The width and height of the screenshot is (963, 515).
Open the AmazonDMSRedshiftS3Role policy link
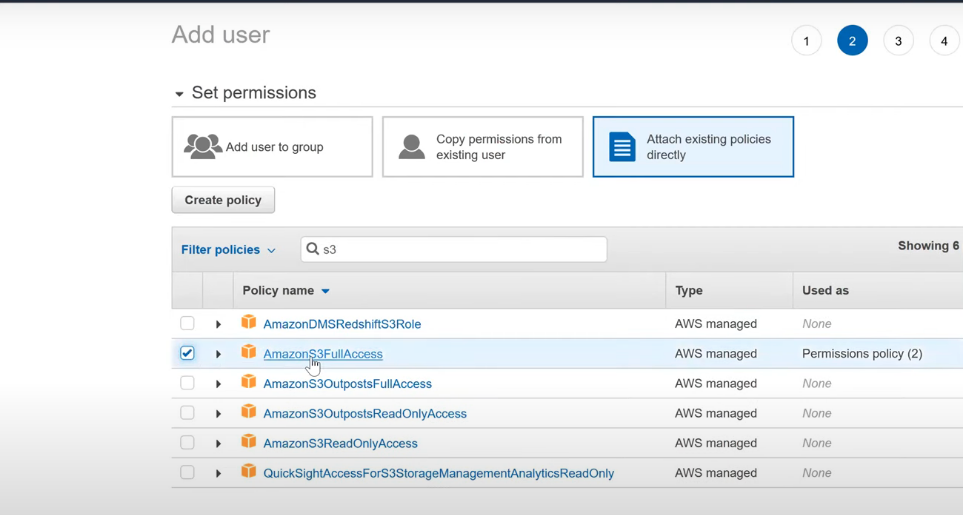(x=342, y=324)
